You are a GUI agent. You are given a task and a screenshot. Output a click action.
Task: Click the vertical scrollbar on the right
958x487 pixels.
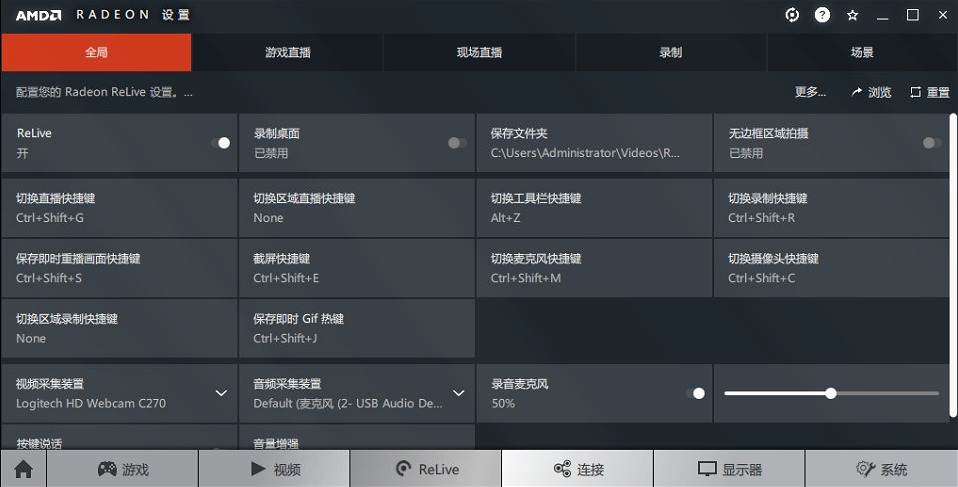coord(953,266)
